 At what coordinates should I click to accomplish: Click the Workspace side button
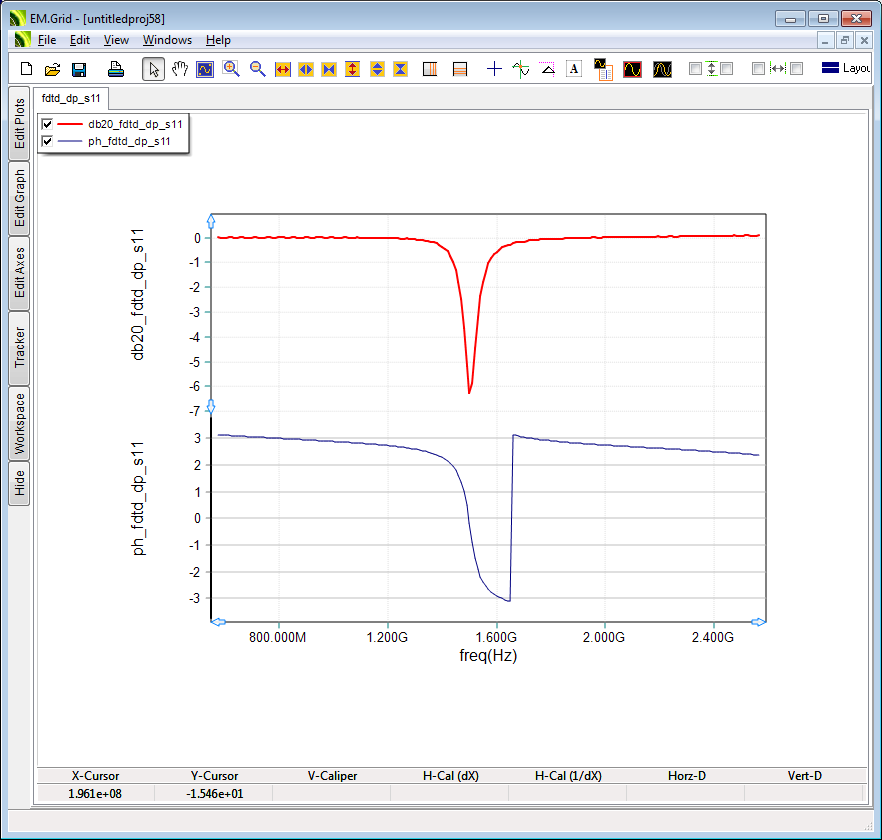pos(19,423)
